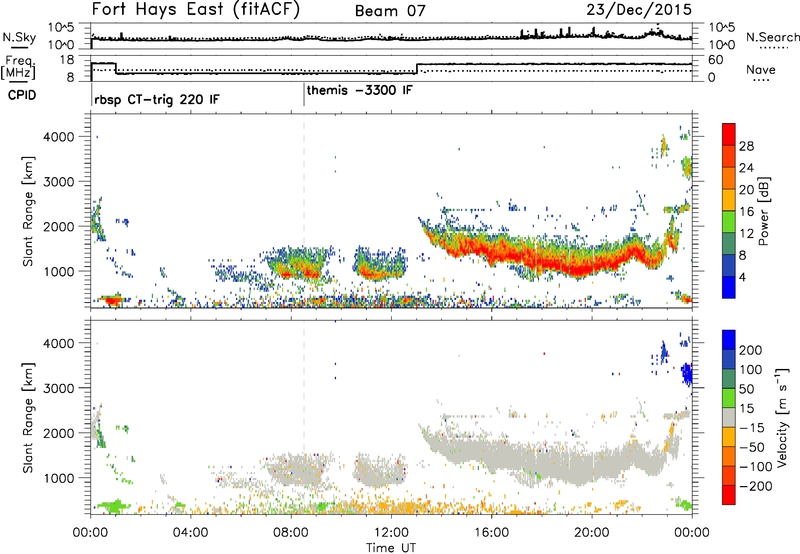The width and height of the screenshot is (800, 554).
Task: Click the '18' frequency axis tick
Action: [67, 60]
